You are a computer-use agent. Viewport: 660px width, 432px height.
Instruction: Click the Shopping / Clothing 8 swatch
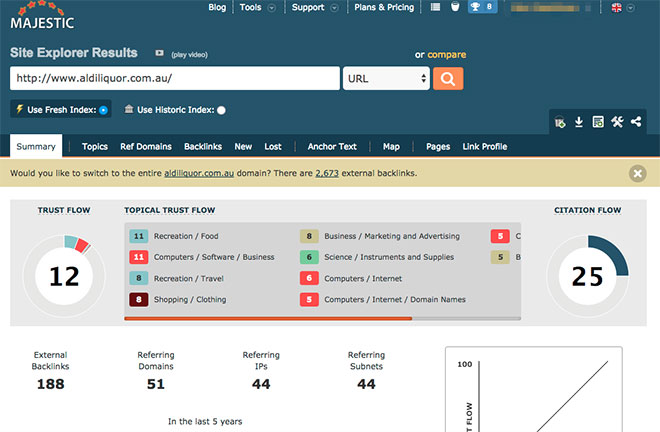[138, 299]
